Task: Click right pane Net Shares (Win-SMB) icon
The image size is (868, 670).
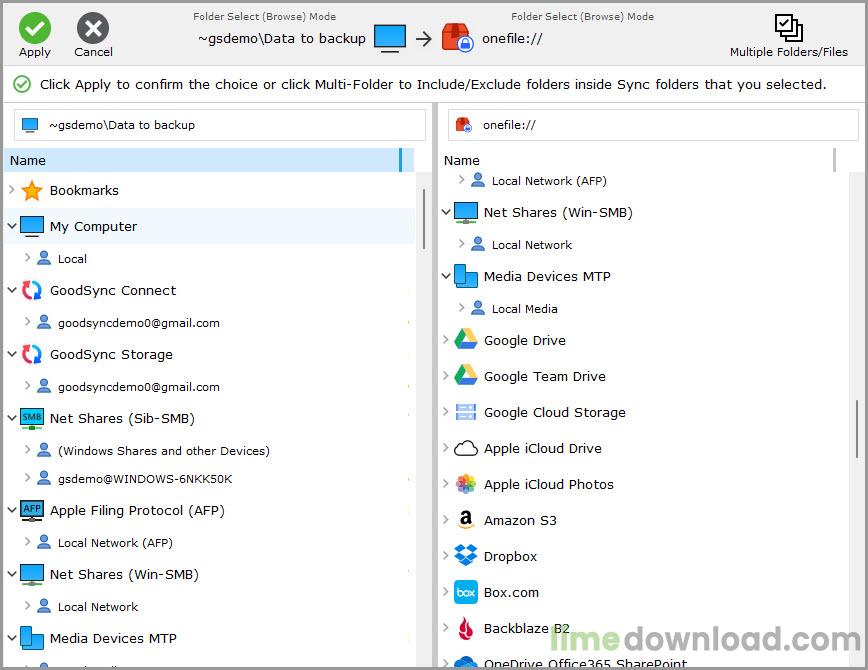Action: [466, 212]
